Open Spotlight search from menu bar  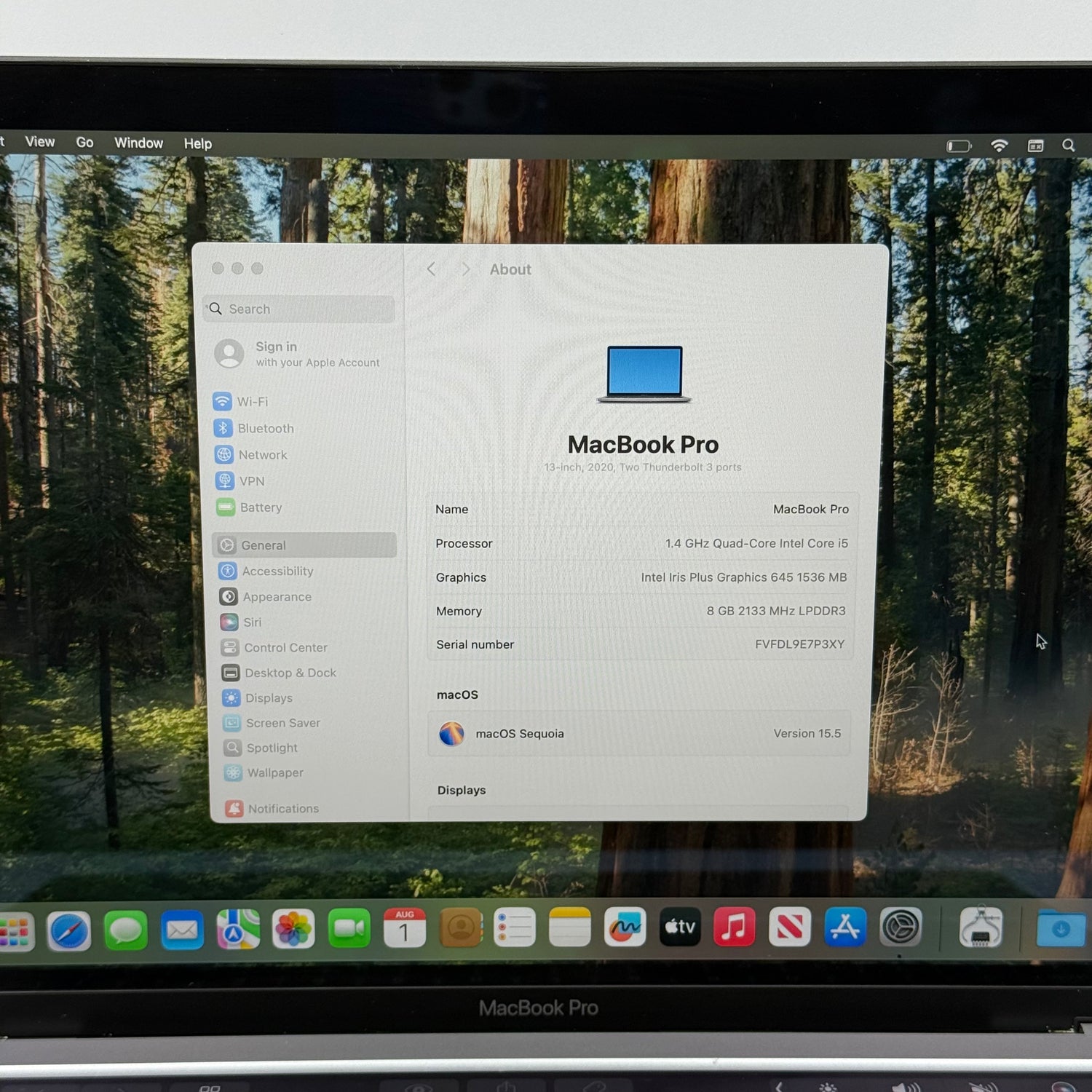point(1068,146)
